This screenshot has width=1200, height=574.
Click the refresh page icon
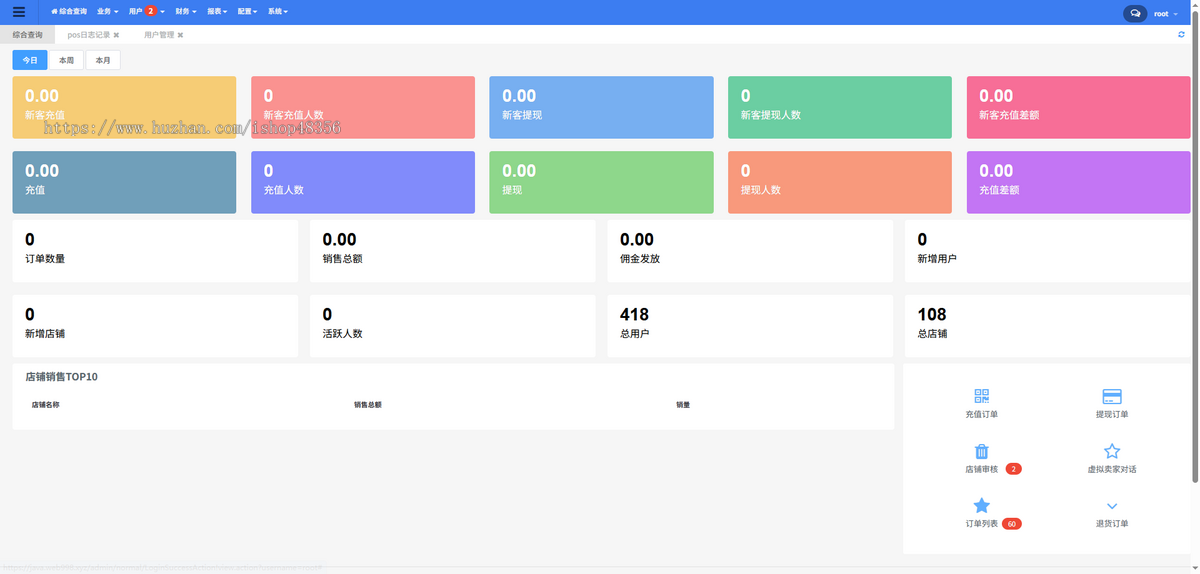pyautogui.click(x=1182, y=34)
